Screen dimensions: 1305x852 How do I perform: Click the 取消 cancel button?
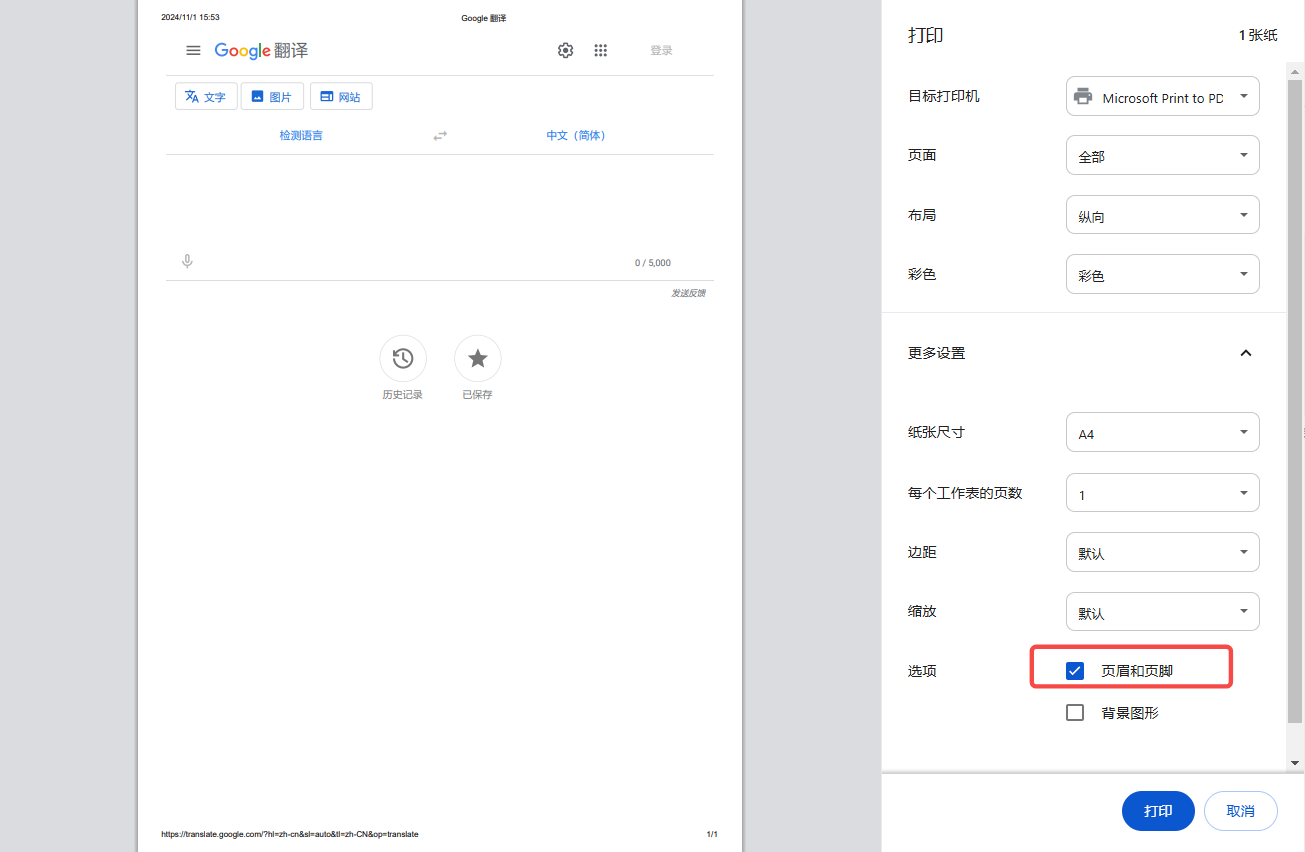click(1241, 811)
